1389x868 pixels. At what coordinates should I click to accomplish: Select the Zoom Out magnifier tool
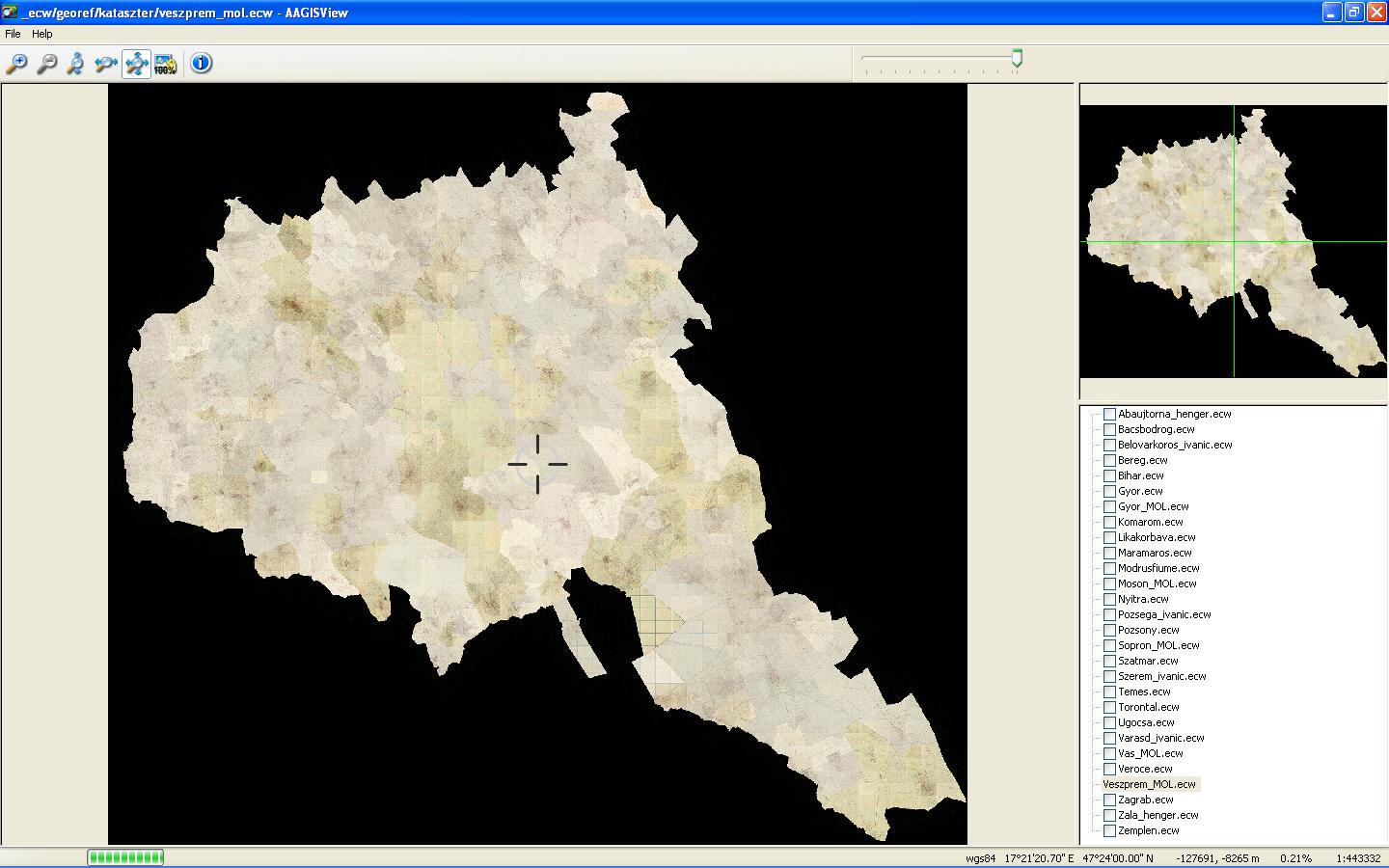46,64
